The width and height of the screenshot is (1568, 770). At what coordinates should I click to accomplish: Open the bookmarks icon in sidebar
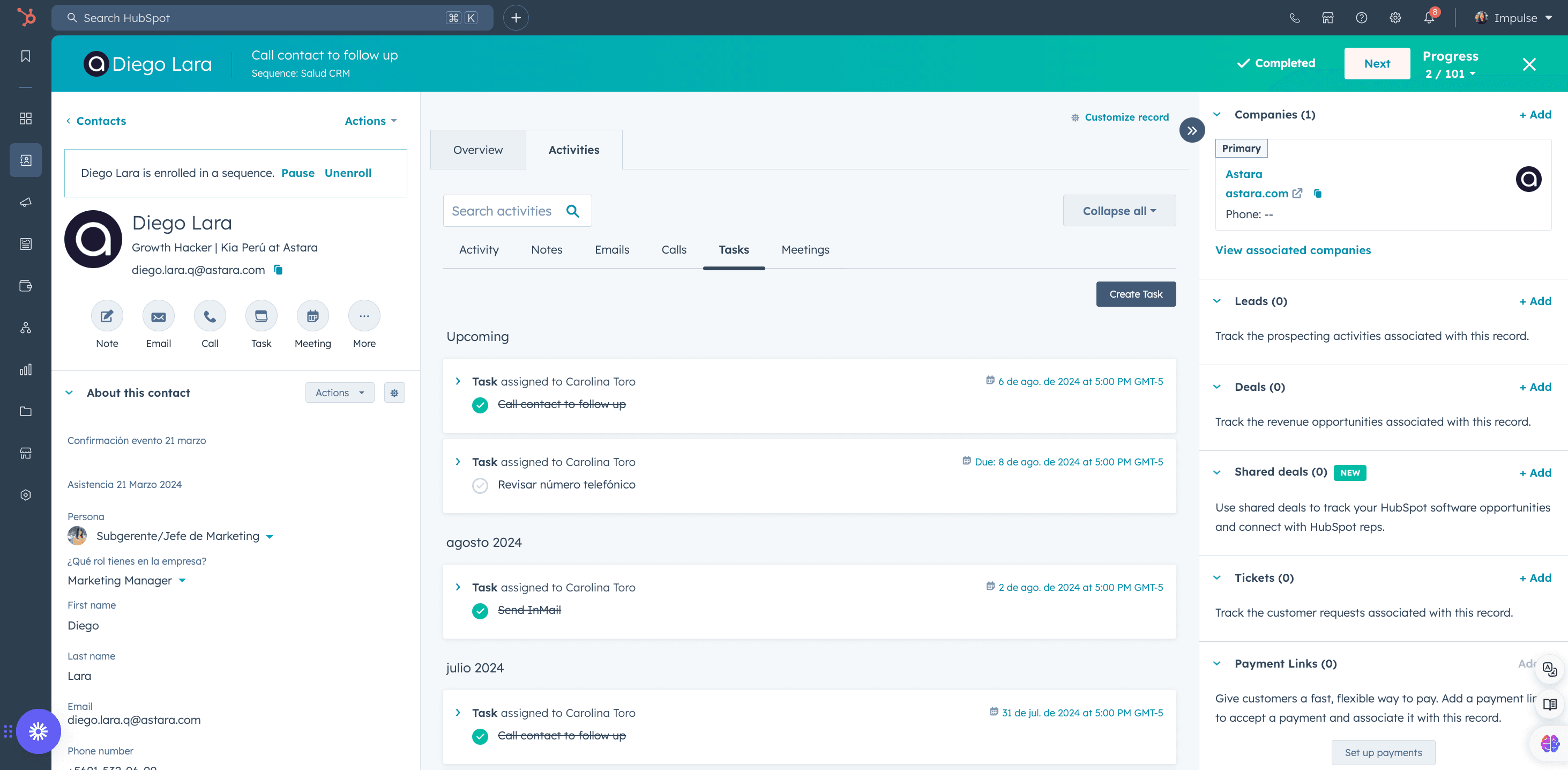(26, 56)
